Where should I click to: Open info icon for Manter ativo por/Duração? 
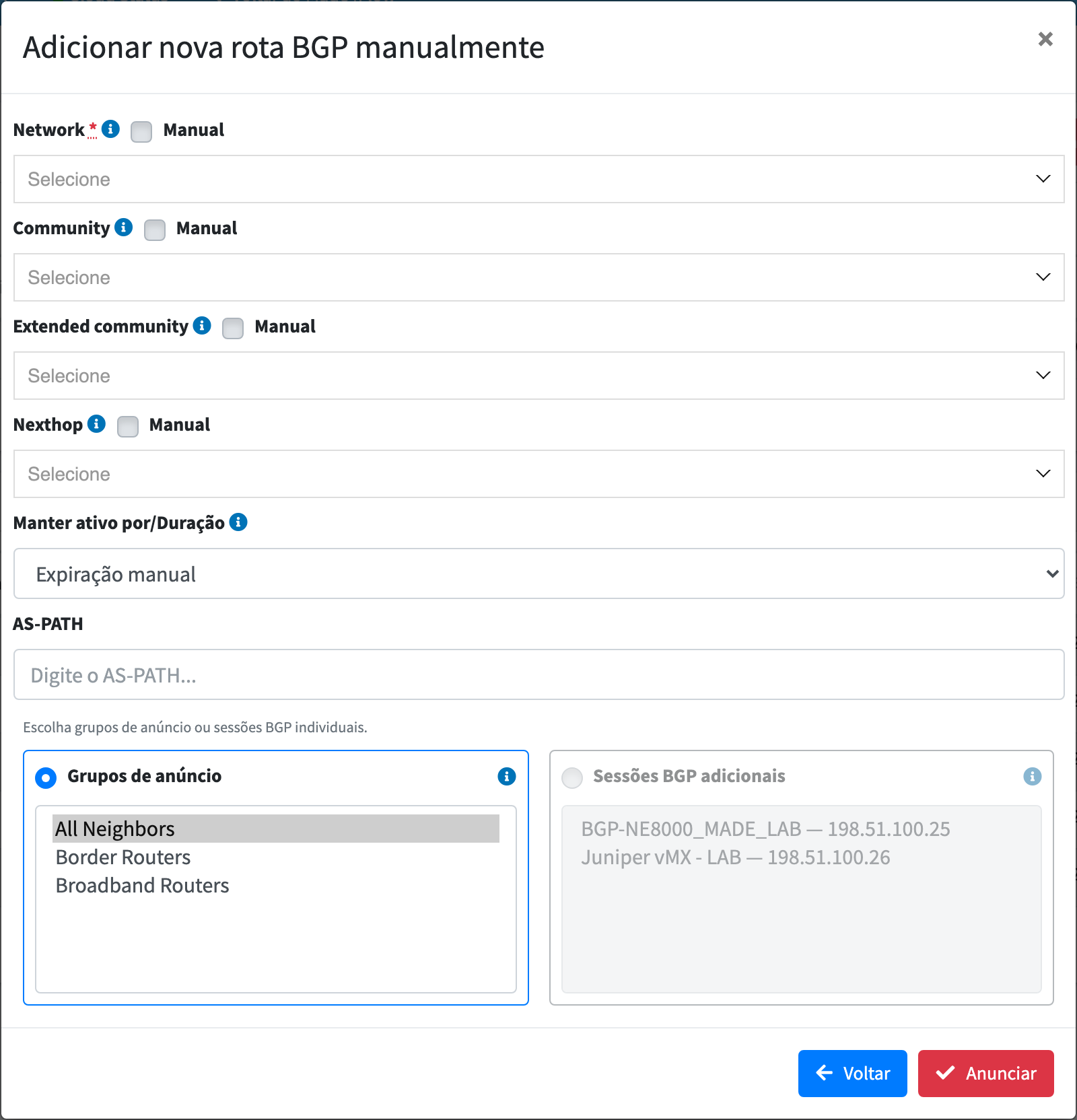coord(238,522)
